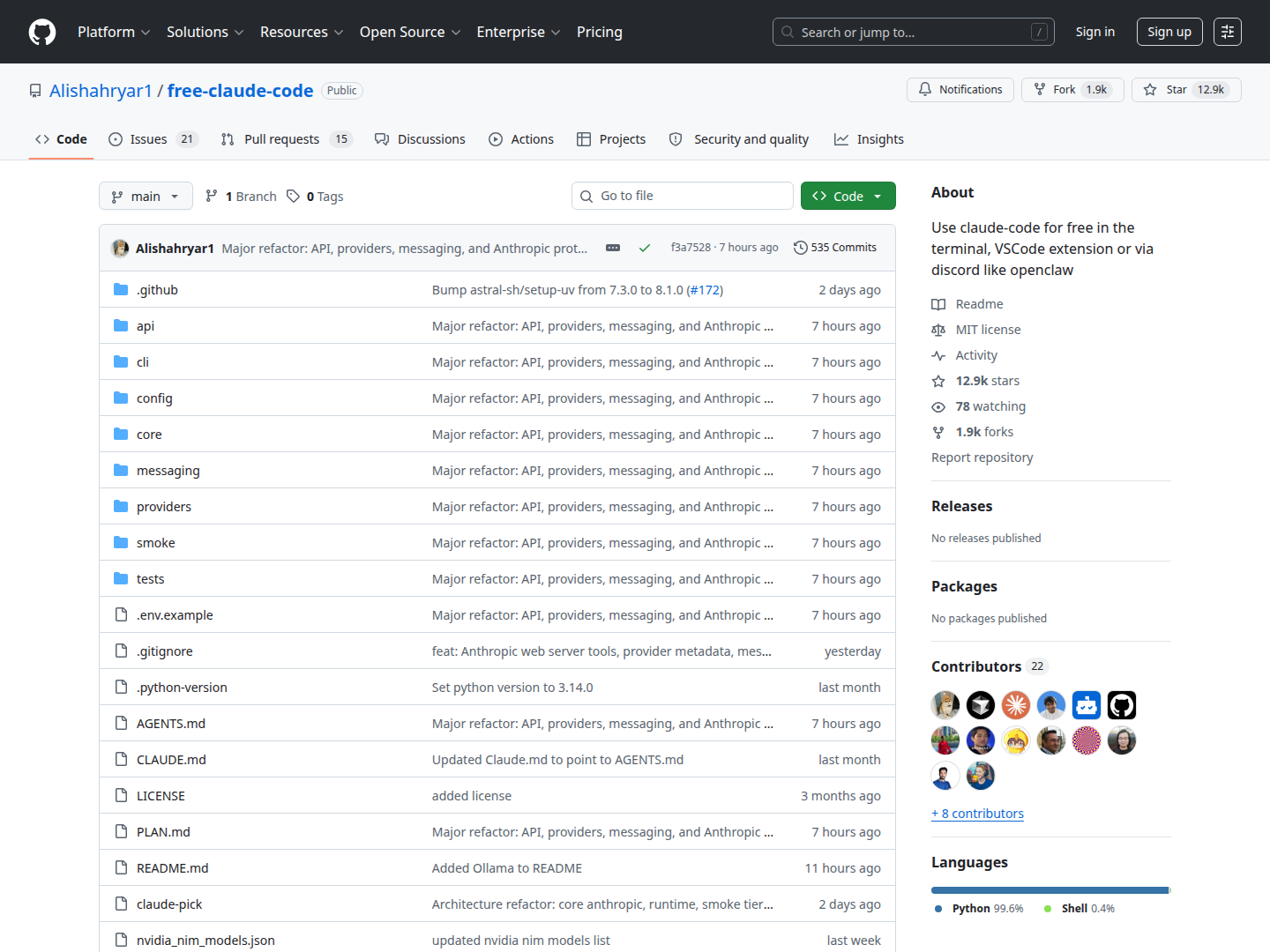Click the watching eye icon
The image size is (1270, 952).
click(x=938, y=406)
